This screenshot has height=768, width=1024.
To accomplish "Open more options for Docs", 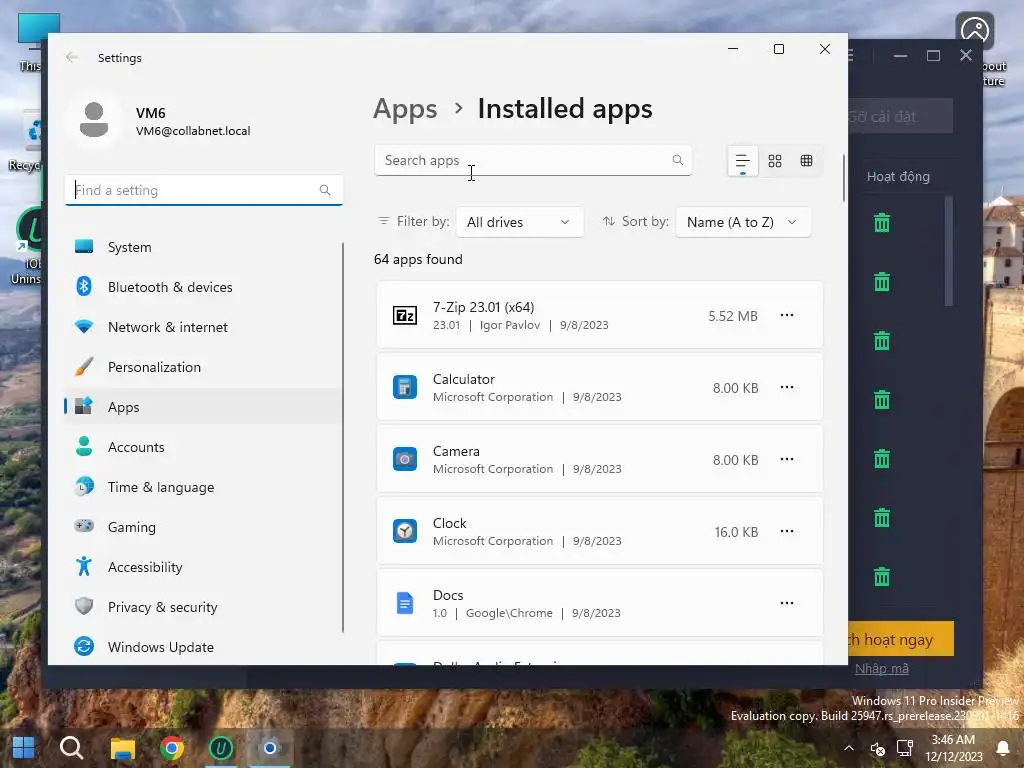I will [x=787, y=603].
